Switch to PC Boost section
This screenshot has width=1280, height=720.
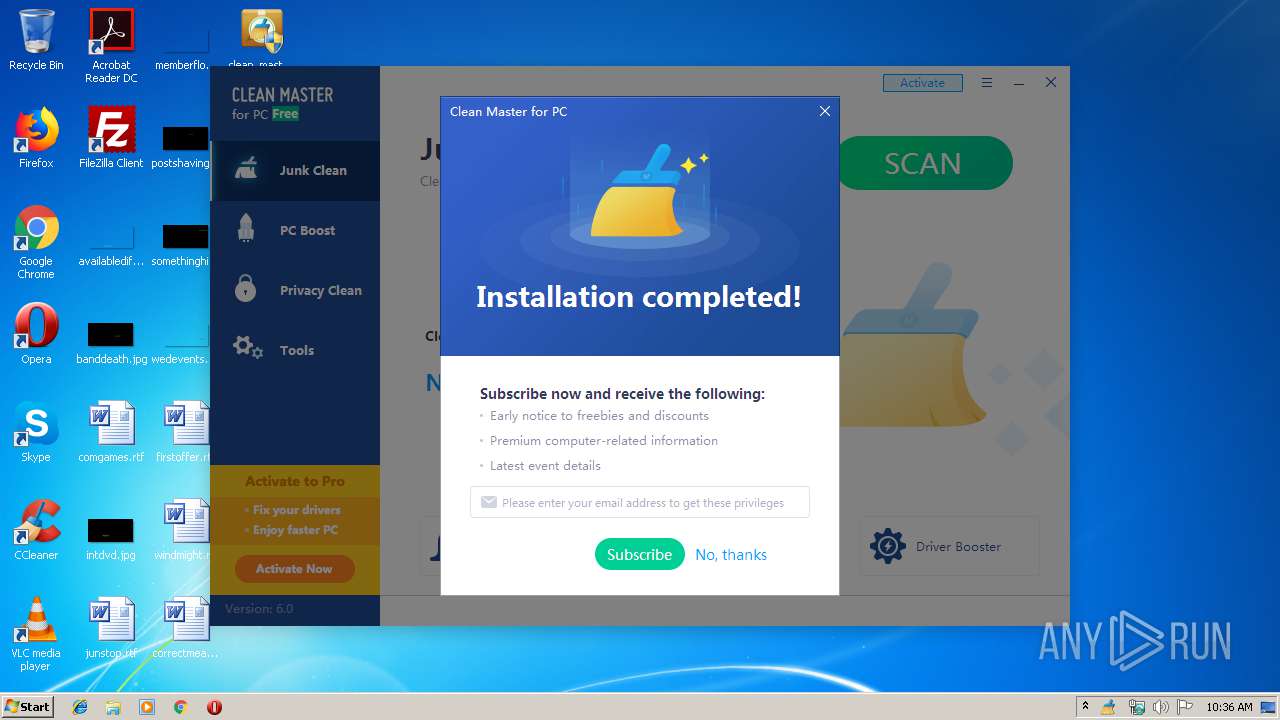295,230
